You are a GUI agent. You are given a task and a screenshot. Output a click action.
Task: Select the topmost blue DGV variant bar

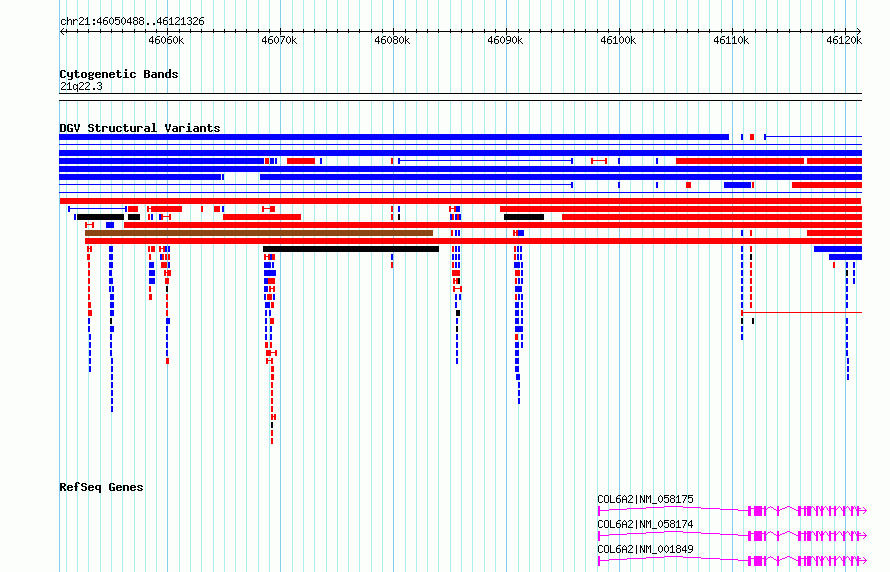(394, 137)
